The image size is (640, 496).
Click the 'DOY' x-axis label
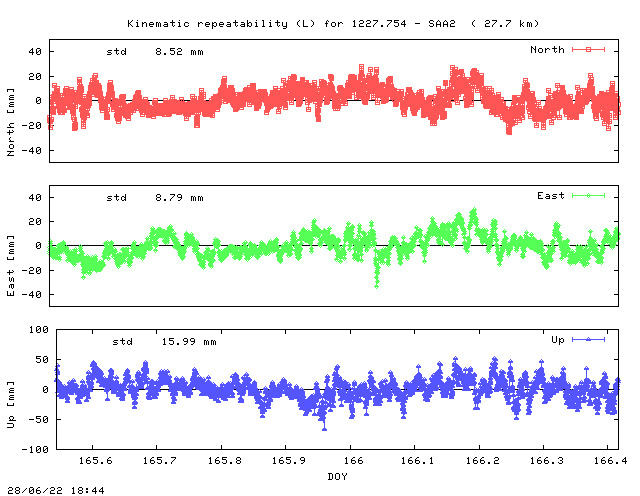click(337, 476)
